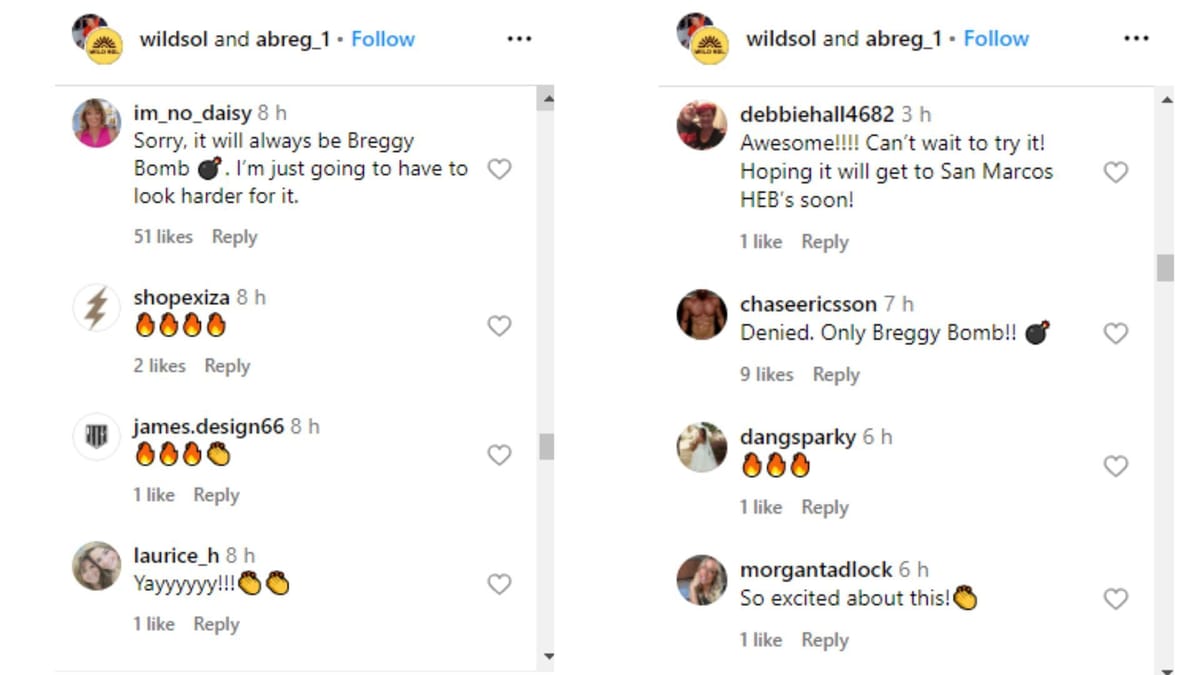Expand the 2 likes on shopexiza's comment
Viewport: 1200px width, 675px height.
tap(158, 366)
